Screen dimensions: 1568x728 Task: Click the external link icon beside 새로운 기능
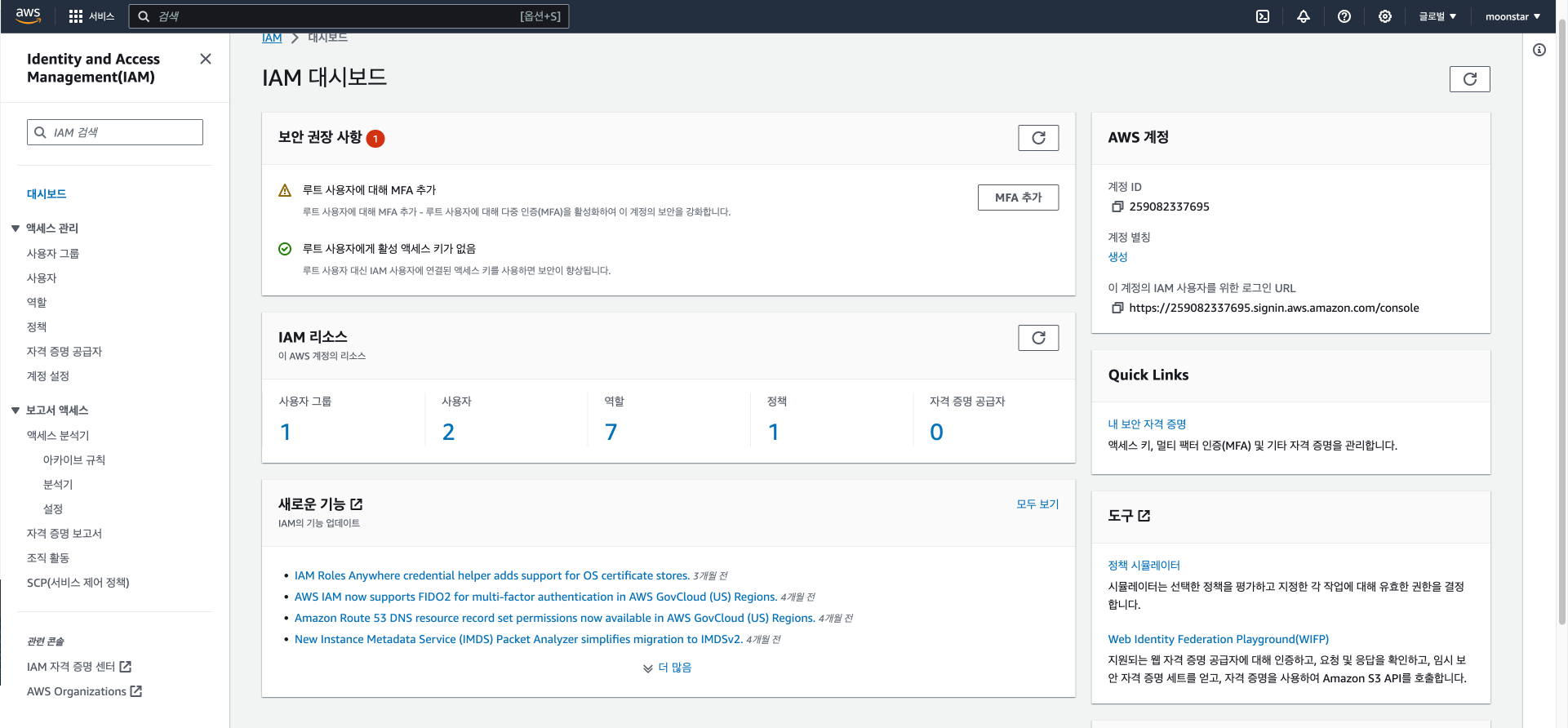357,504
